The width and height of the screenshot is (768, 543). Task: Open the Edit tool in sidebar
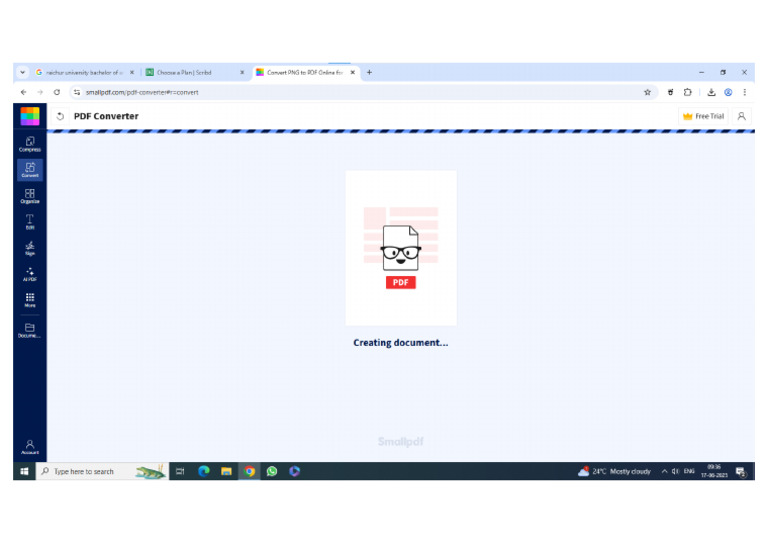30,222
